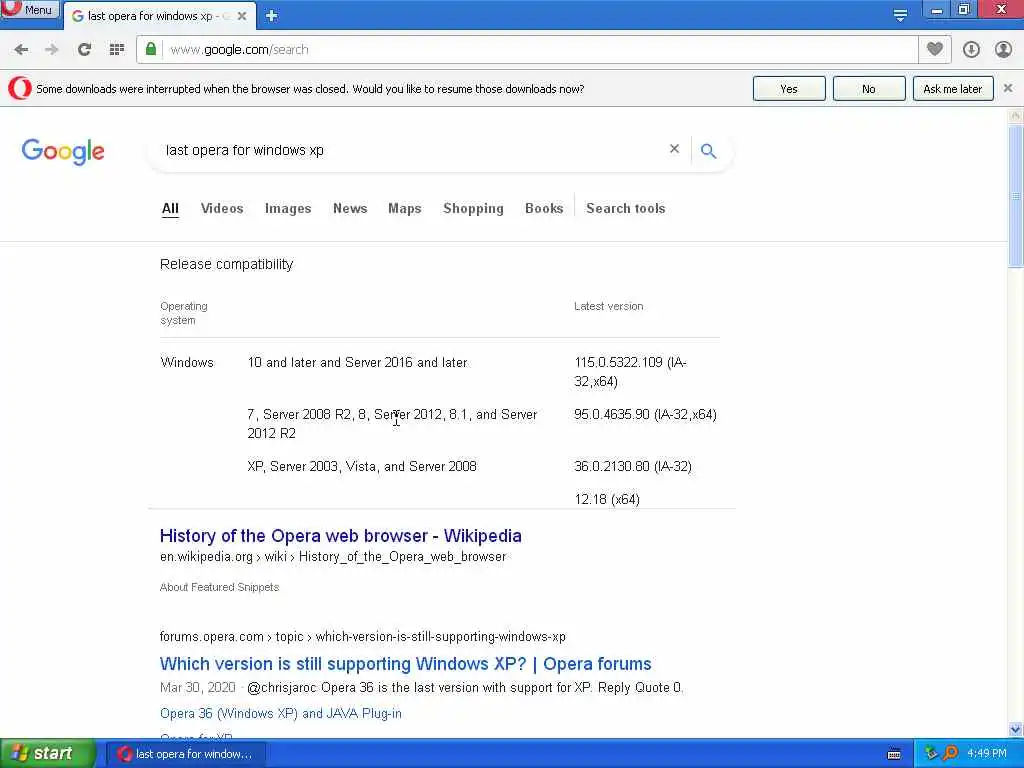Open the Opera account profile icon
Image resolution: width=1024 pixels, height=768 pixels.
click(1003, 50)
